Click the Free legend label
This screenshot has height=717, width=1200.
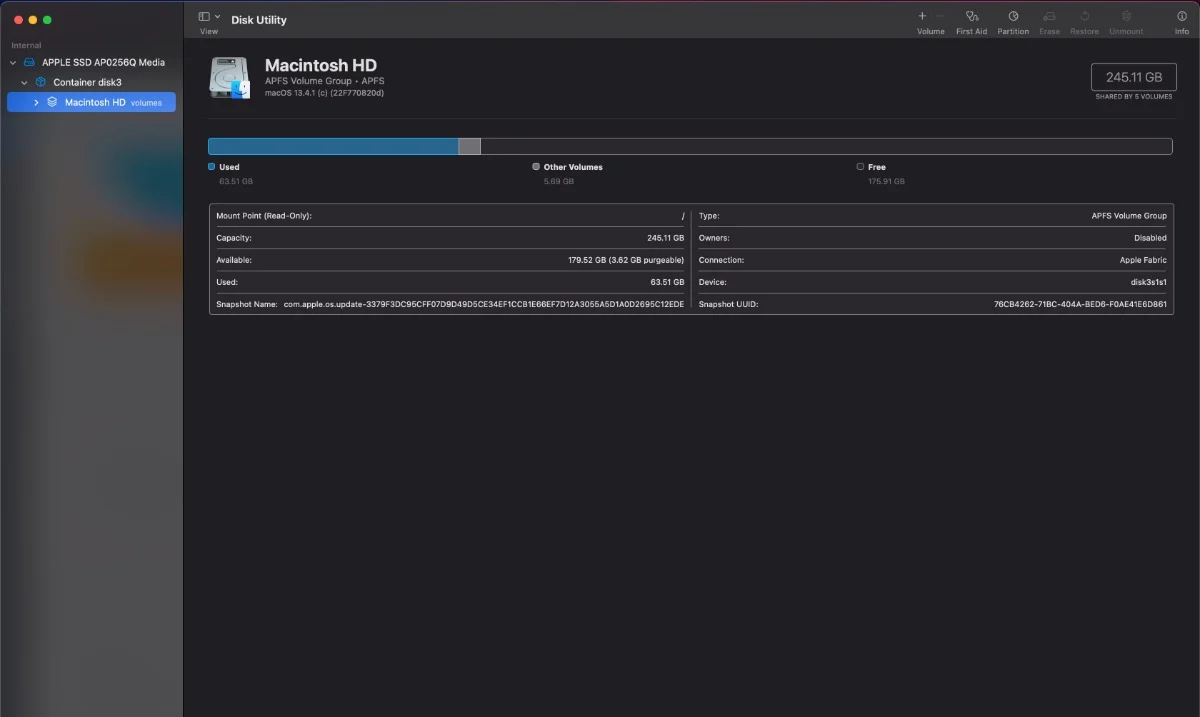pos(877,167)
